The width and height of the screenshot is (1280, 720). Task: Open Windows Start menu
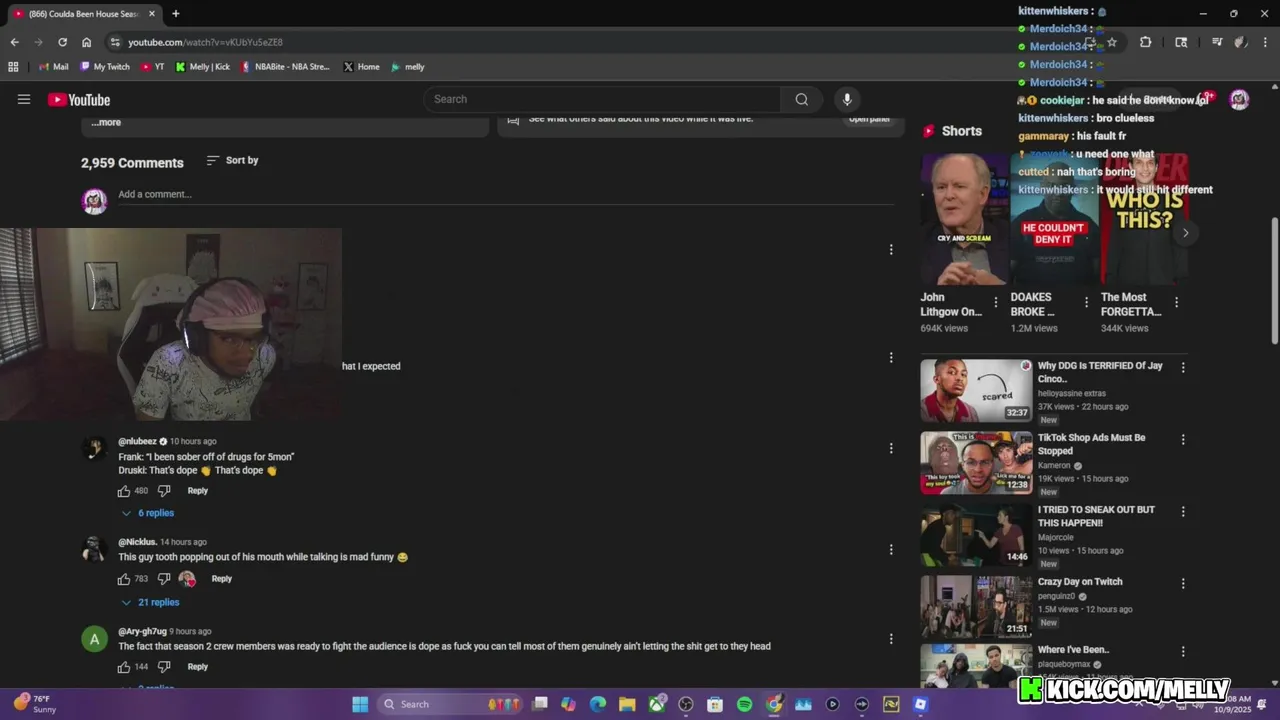coord(360,704)
